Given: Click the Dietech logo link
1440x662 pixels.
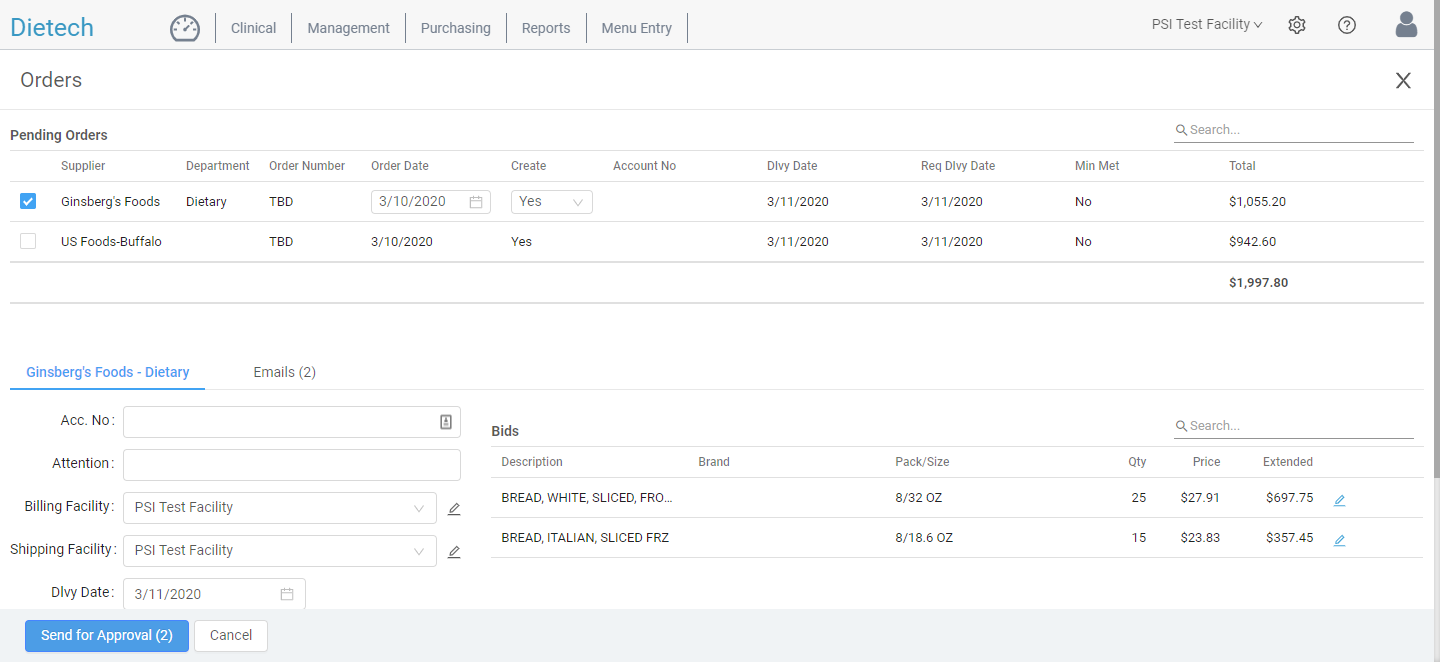Looking at the screenshot, I should 52,27.
